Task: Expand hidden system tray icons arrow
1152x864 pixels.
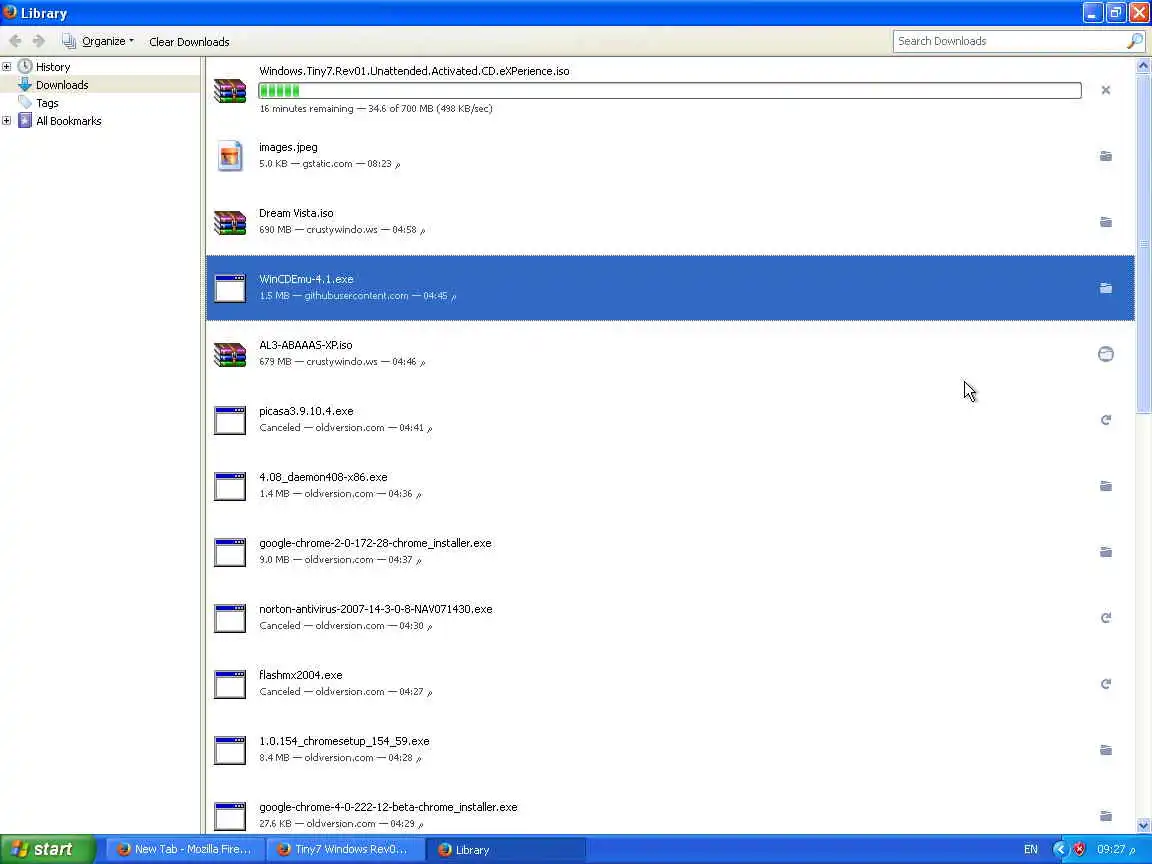Action: click(x=1059, y=849)
